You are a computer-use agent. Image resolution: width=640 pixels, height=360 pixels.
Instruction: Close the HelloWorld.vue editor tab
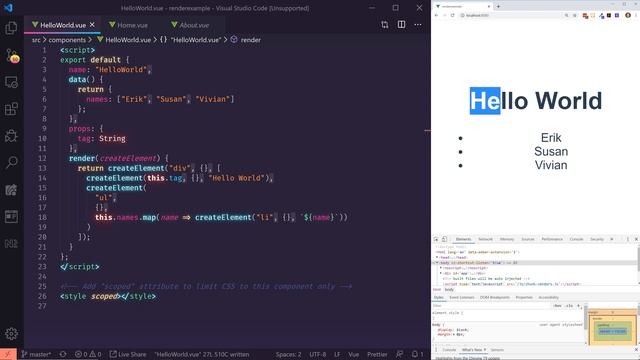pyautogui.click(x=92, y=25)
